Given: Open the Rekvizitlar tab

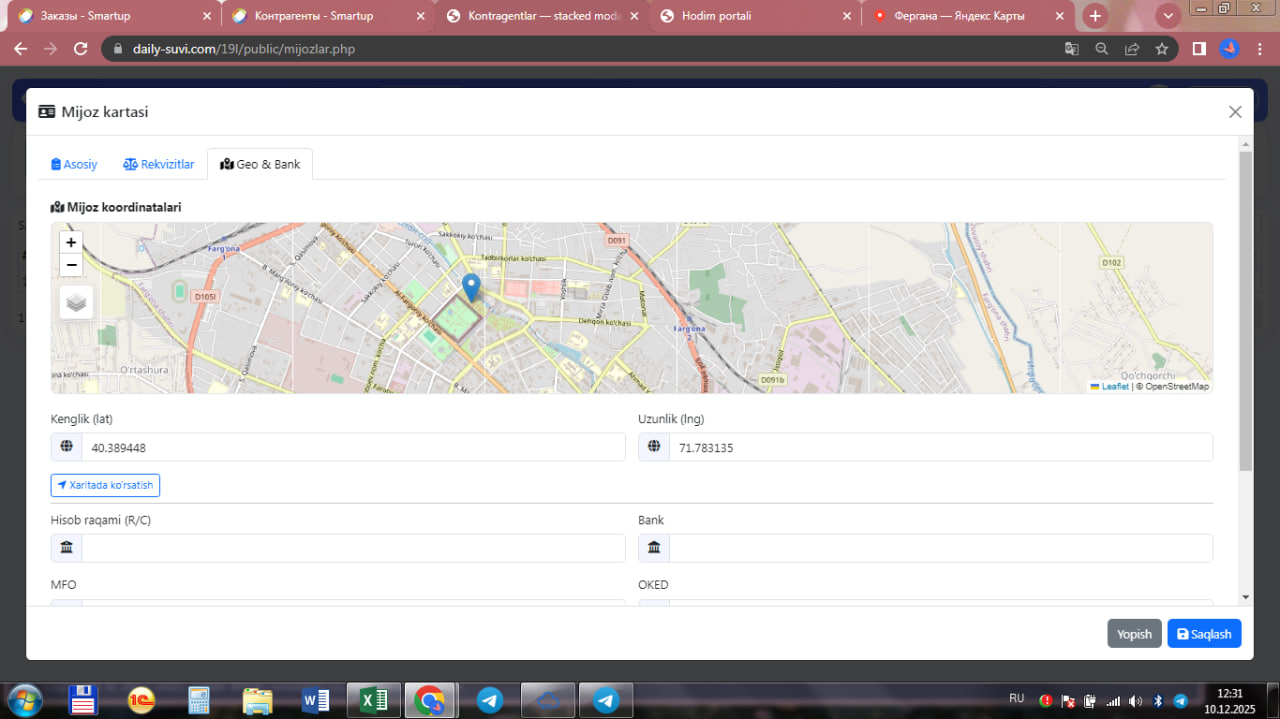Looking at the screenshot, I should (x=159, y=164).
